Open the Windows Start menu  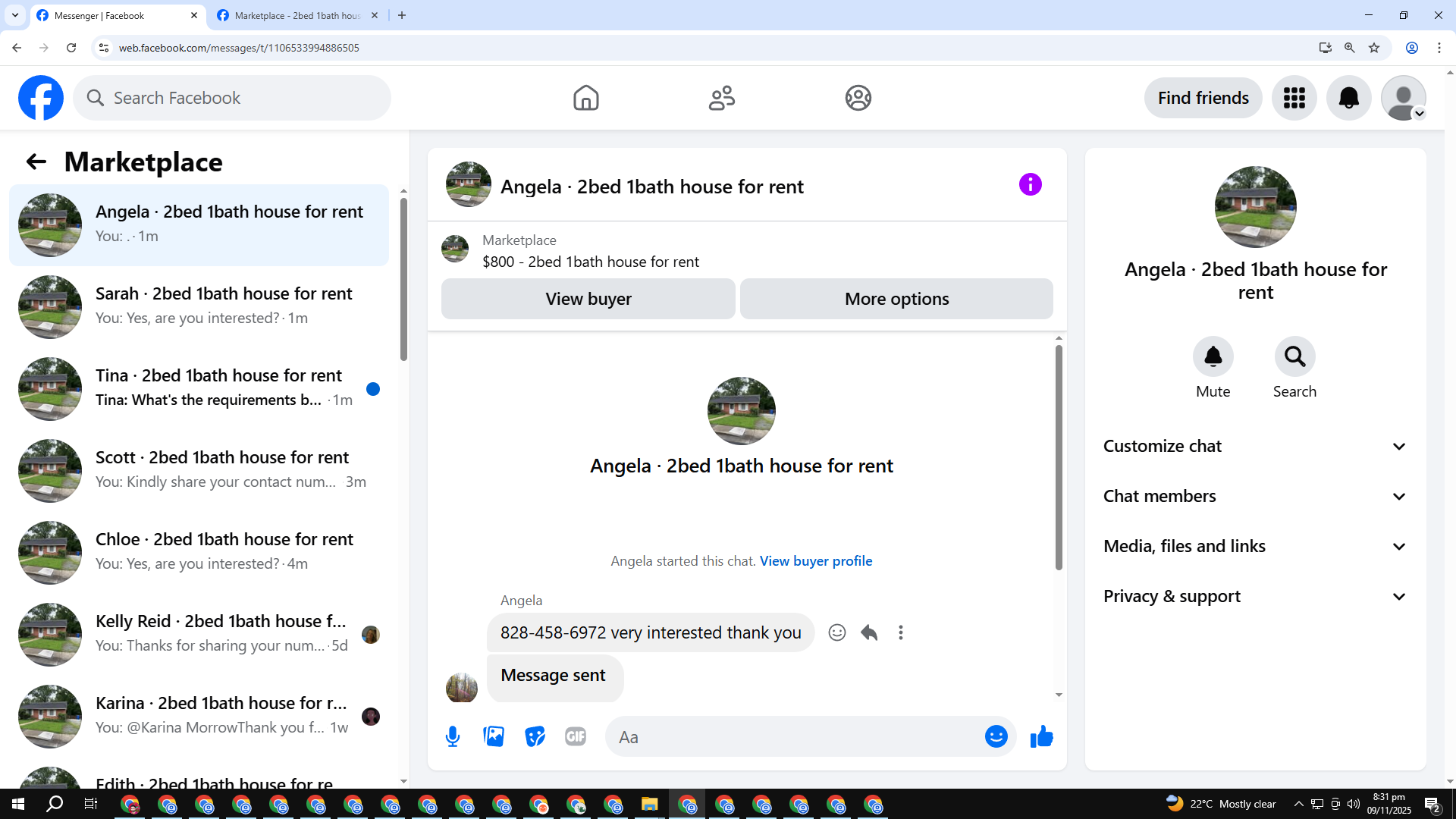tap(18, 804)
